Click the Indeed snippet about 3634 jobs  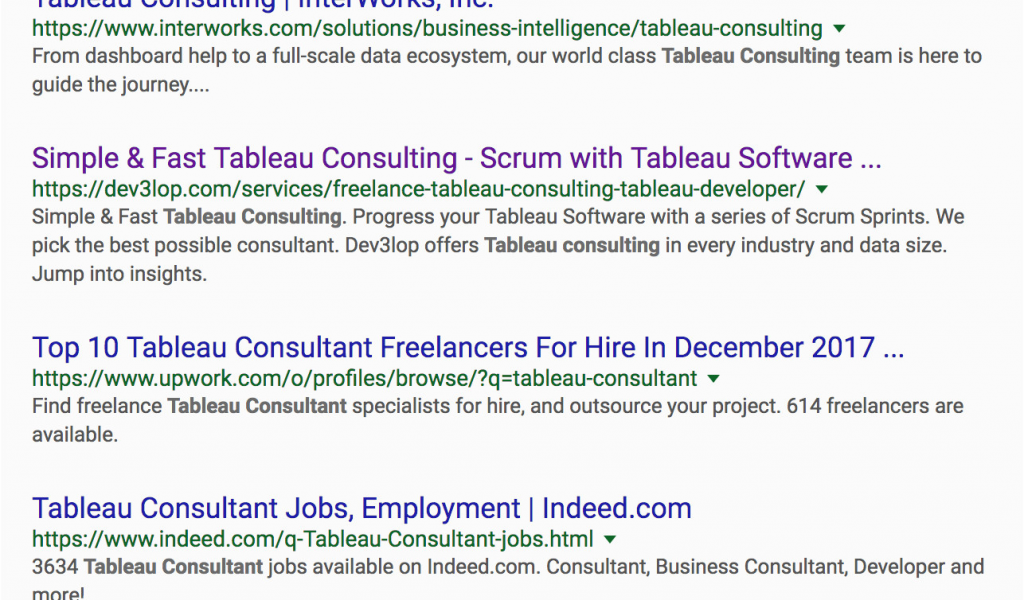508,578
